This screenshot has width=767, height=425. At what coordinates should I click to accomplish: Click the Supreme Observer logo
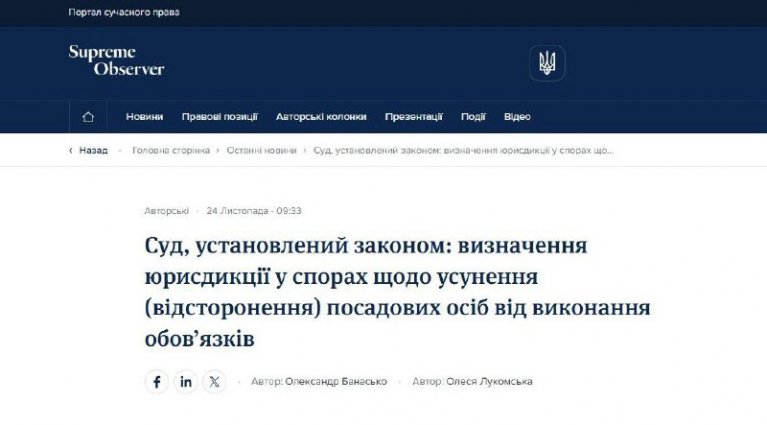point(116,61)
